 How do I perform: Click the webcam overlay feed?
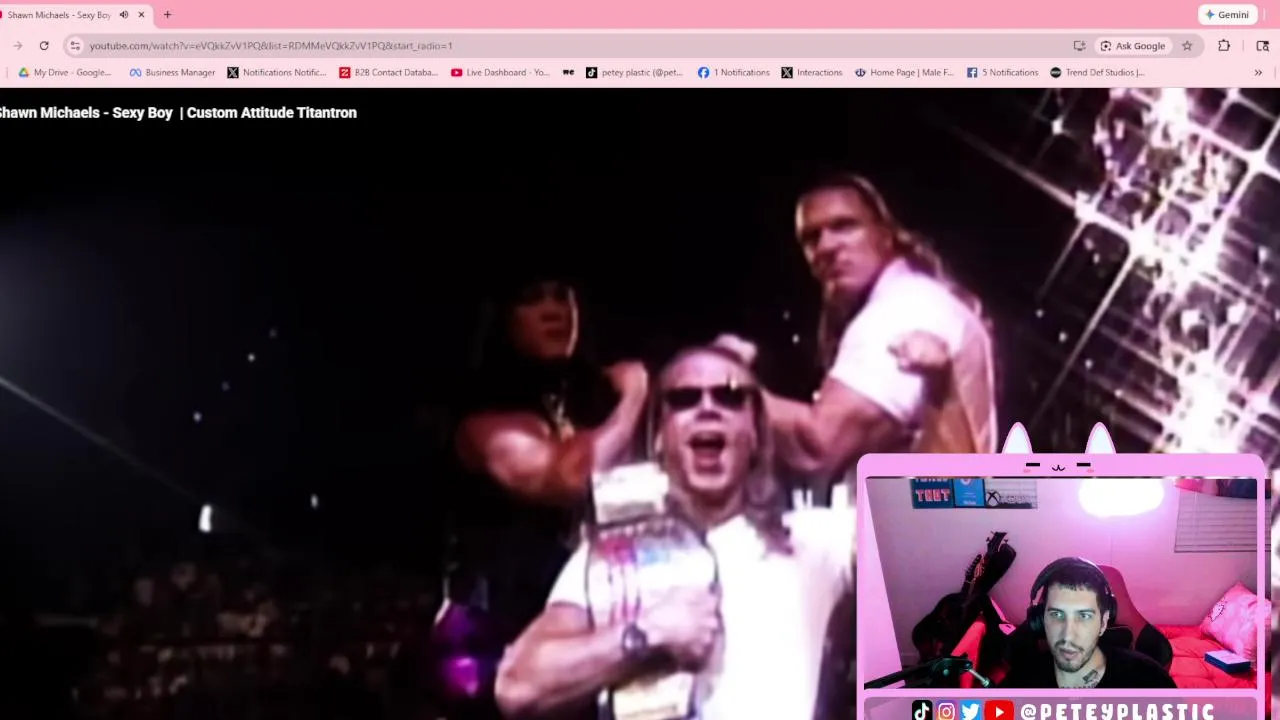[x=1060, y=583]
